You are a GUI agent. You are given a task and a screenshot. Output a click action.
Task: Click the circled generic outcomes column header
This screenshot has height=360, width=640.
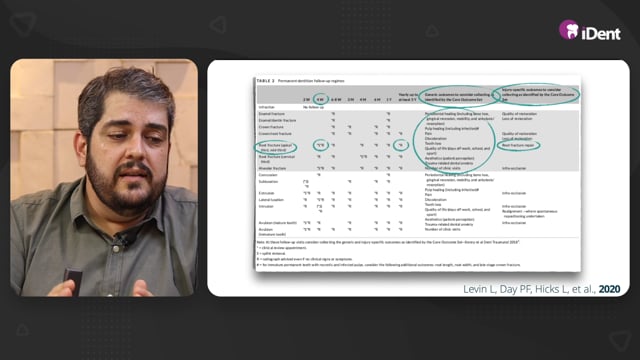click(x=459, y=97)
